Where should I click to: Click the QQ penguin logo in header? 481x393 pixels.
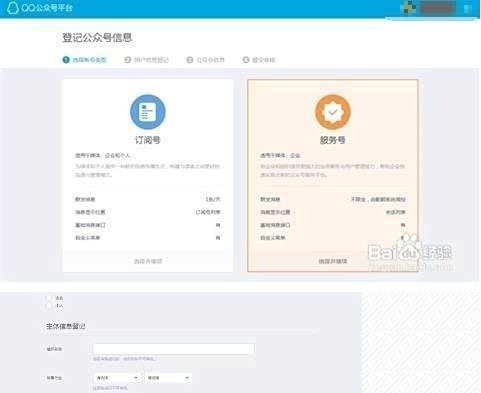pos(13,8)
